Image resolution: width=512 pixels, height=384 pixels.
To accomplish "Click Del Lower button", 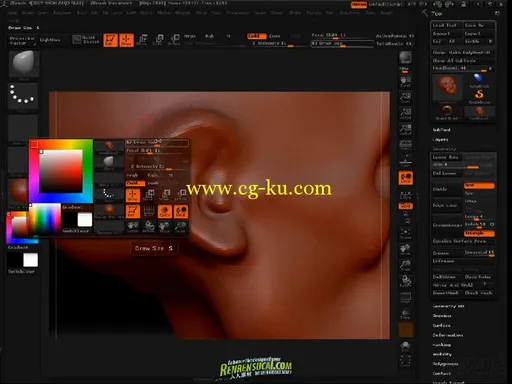I will [x=447, y=173].
